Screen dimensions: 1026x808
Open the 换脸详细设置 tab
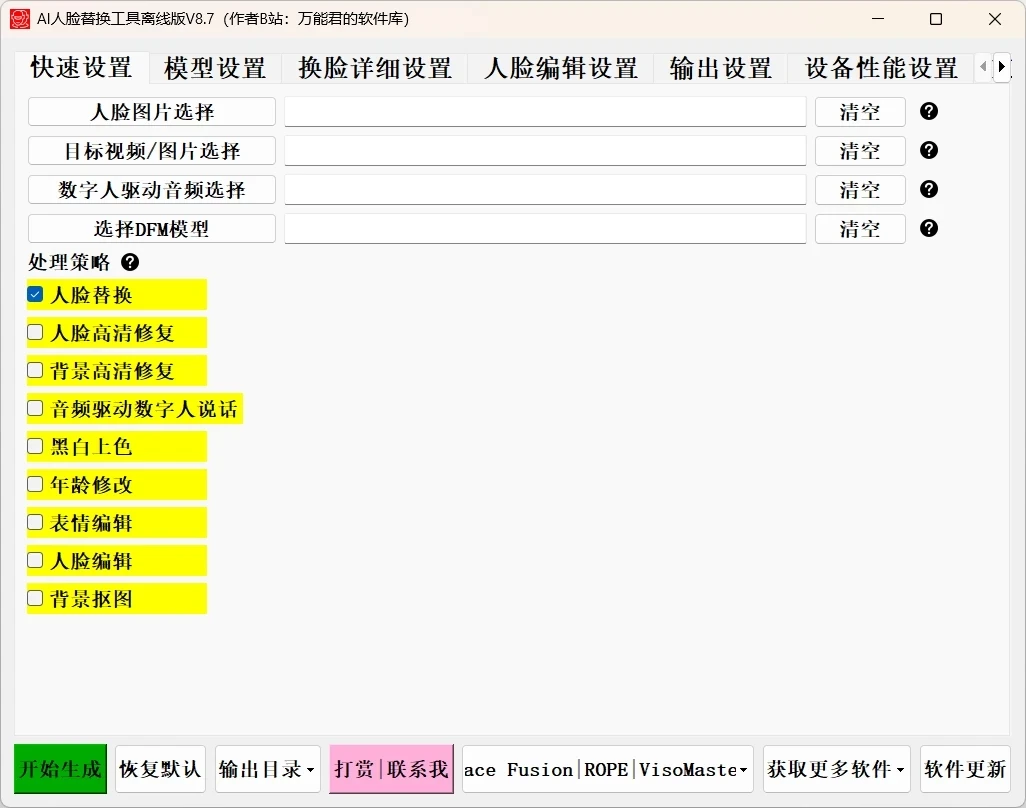pyautogui.click(x=375, y=68)
